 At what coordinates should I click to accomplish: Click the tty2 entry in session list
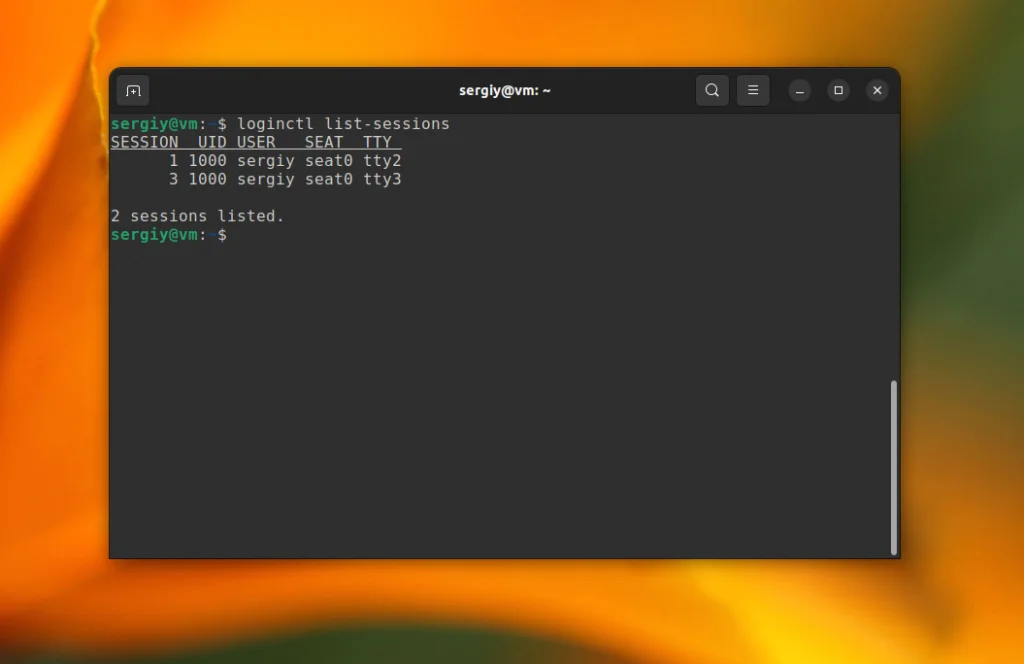pos(383,161)
